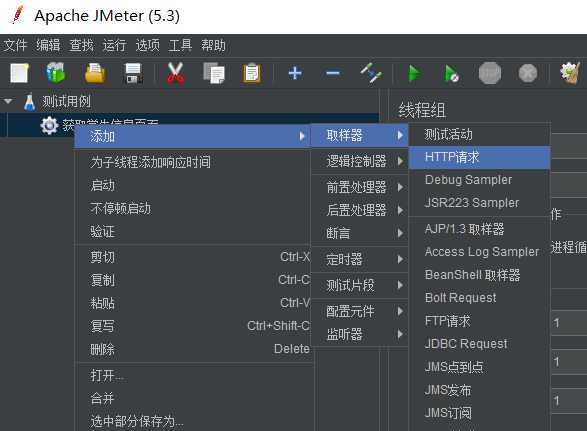Click the Save floppy disk icon
This screenshot has width=587, height=431.
(x=133, y=73)
